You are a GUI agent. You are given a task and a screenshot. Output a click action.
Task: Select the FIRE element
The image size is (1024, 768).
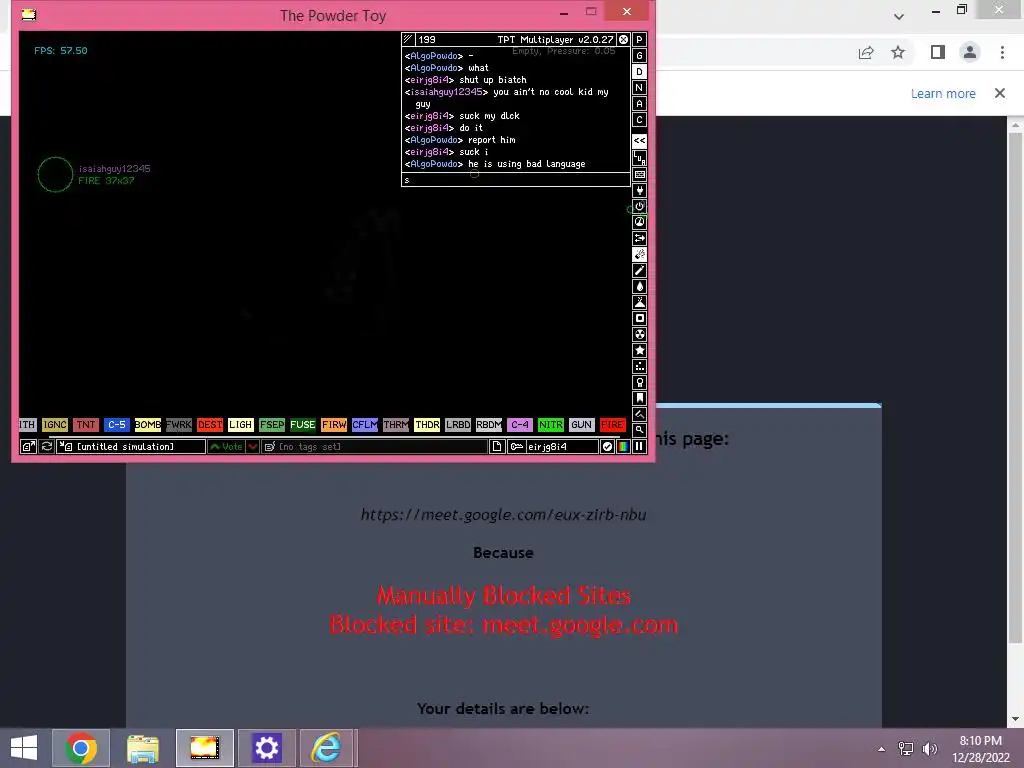point(613,424)
